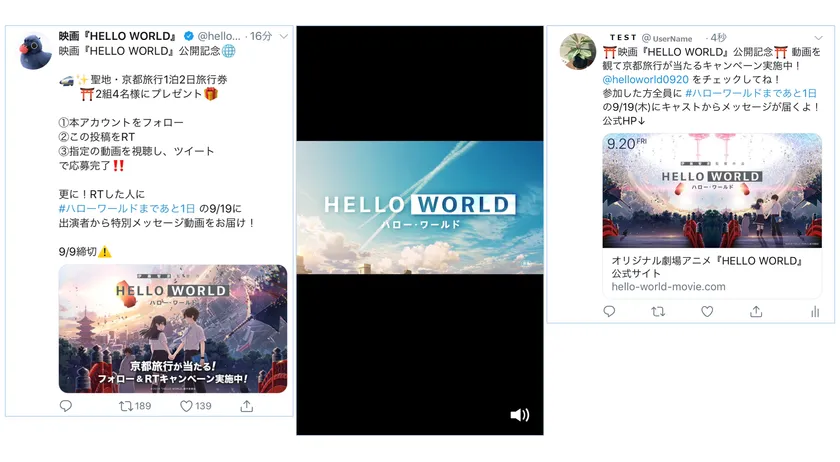Image resolution: width=840 pixels, height=462 pixels.
Task: View analytics for the TEST tweet
Action: (x=815, y=312)
